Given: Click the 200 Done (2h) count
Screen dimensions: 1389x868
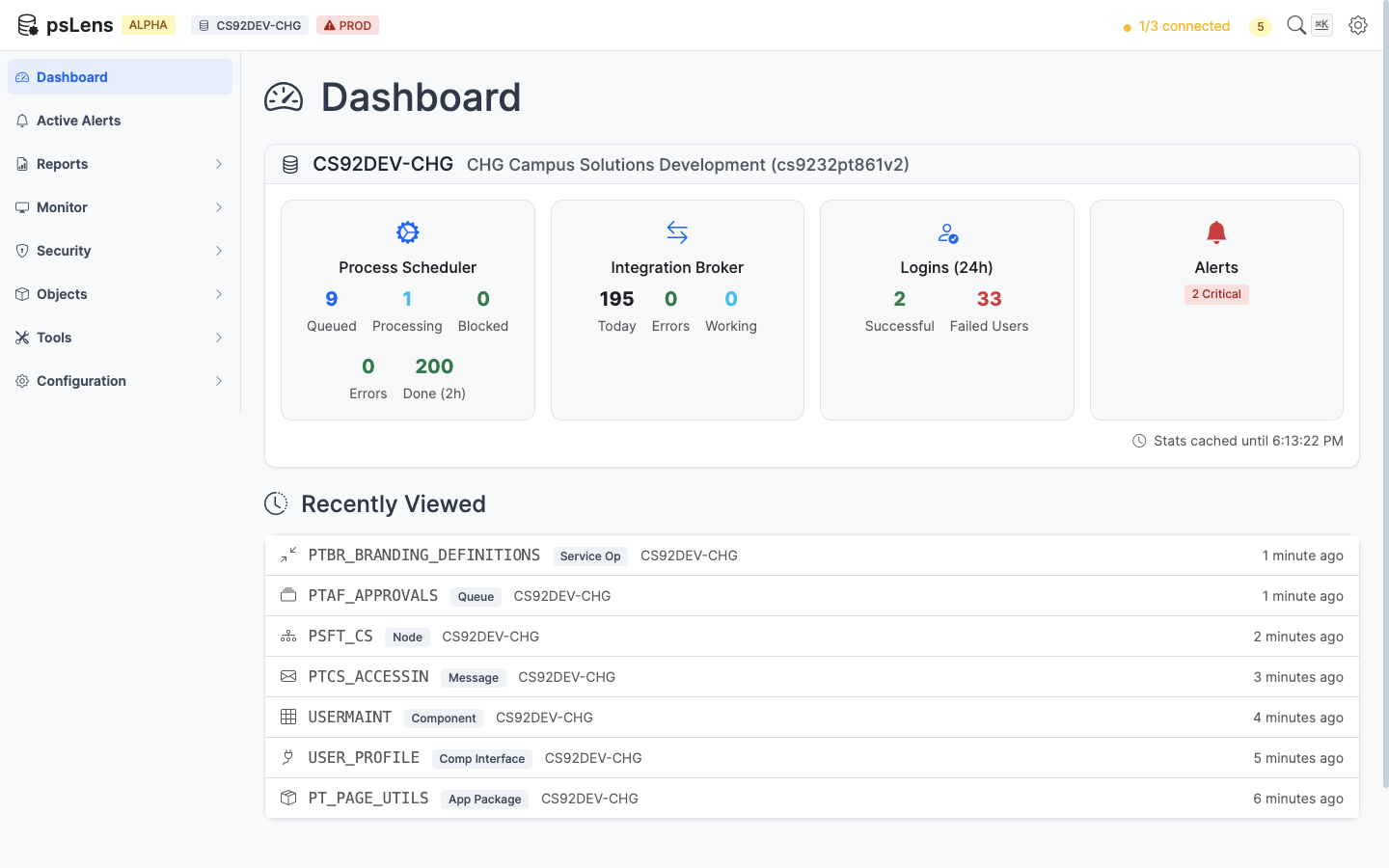Looking at the screenshot, I should [x=434, y=379].
